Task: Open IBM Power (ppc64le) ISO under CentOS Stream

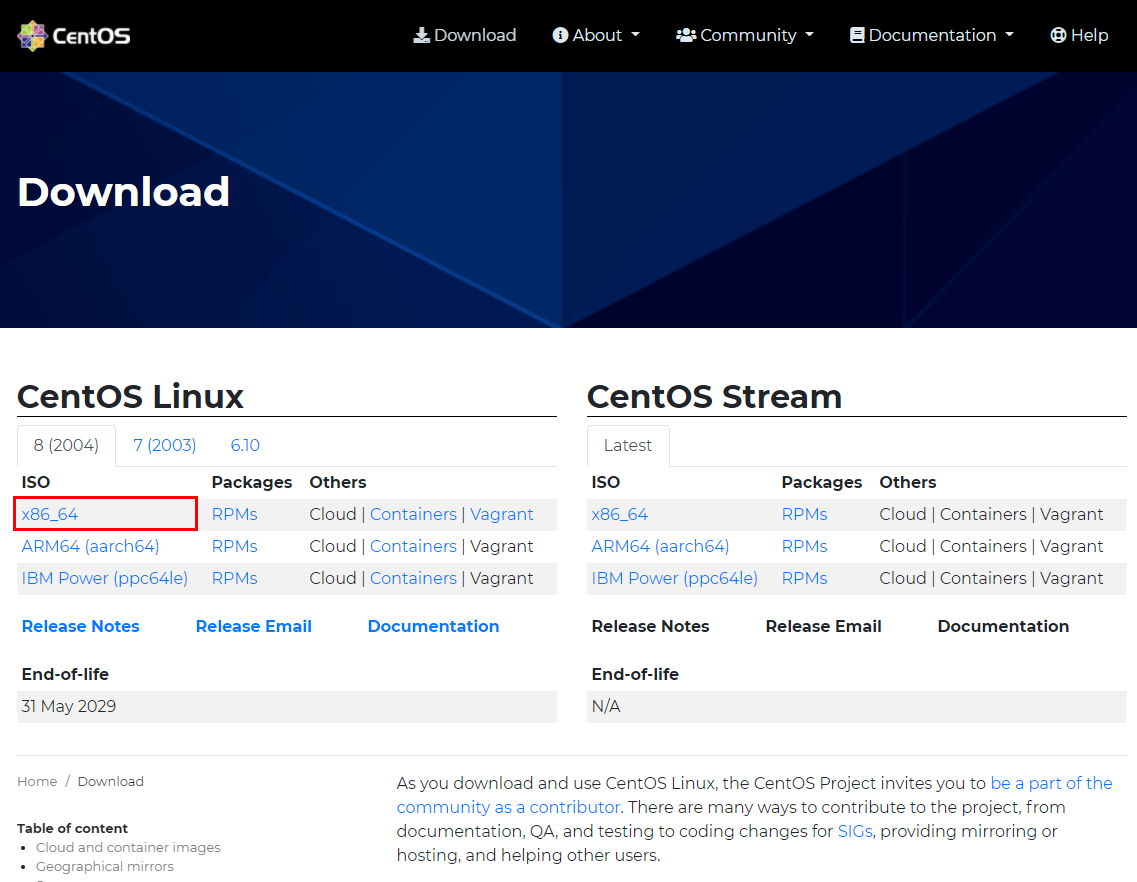Action: pyautogui.click(x=674, y=578)
